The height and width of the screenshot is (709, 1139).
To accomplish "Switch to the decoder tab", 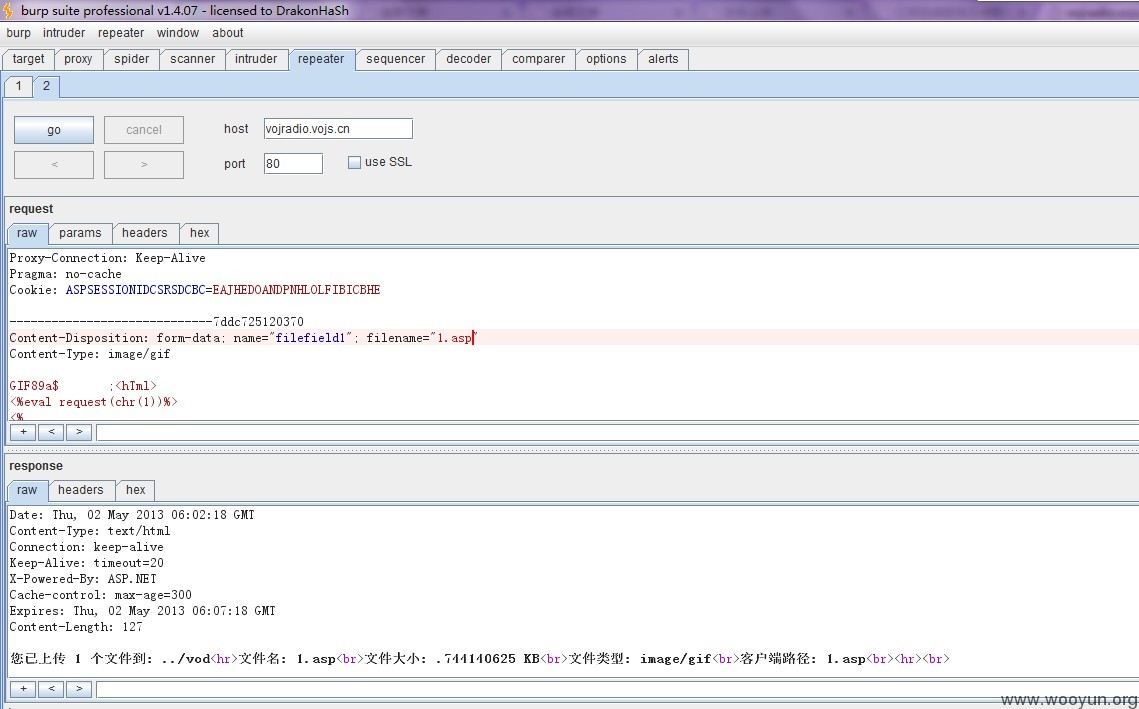I will click(469, 60).
